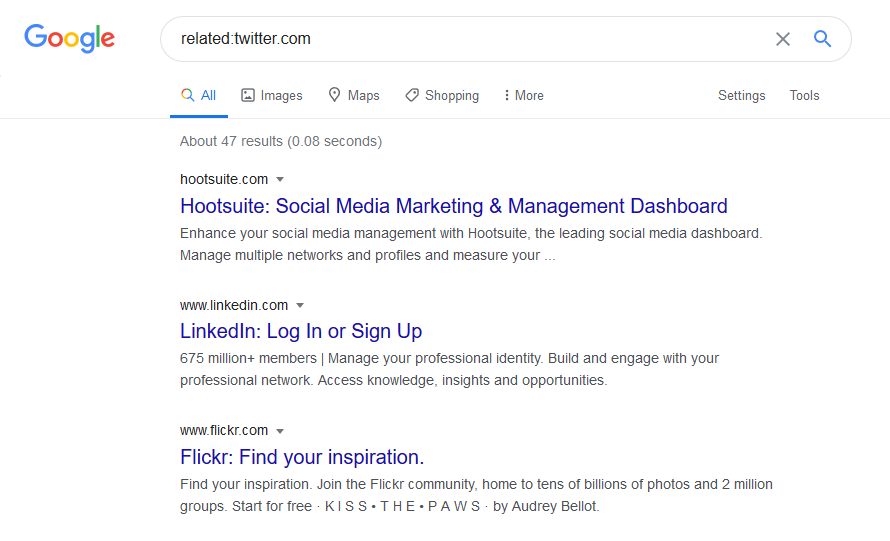Expand the www.flickr.com result dropdown arrow
Screen dimensions: 890x541
(x=280, y=431)
